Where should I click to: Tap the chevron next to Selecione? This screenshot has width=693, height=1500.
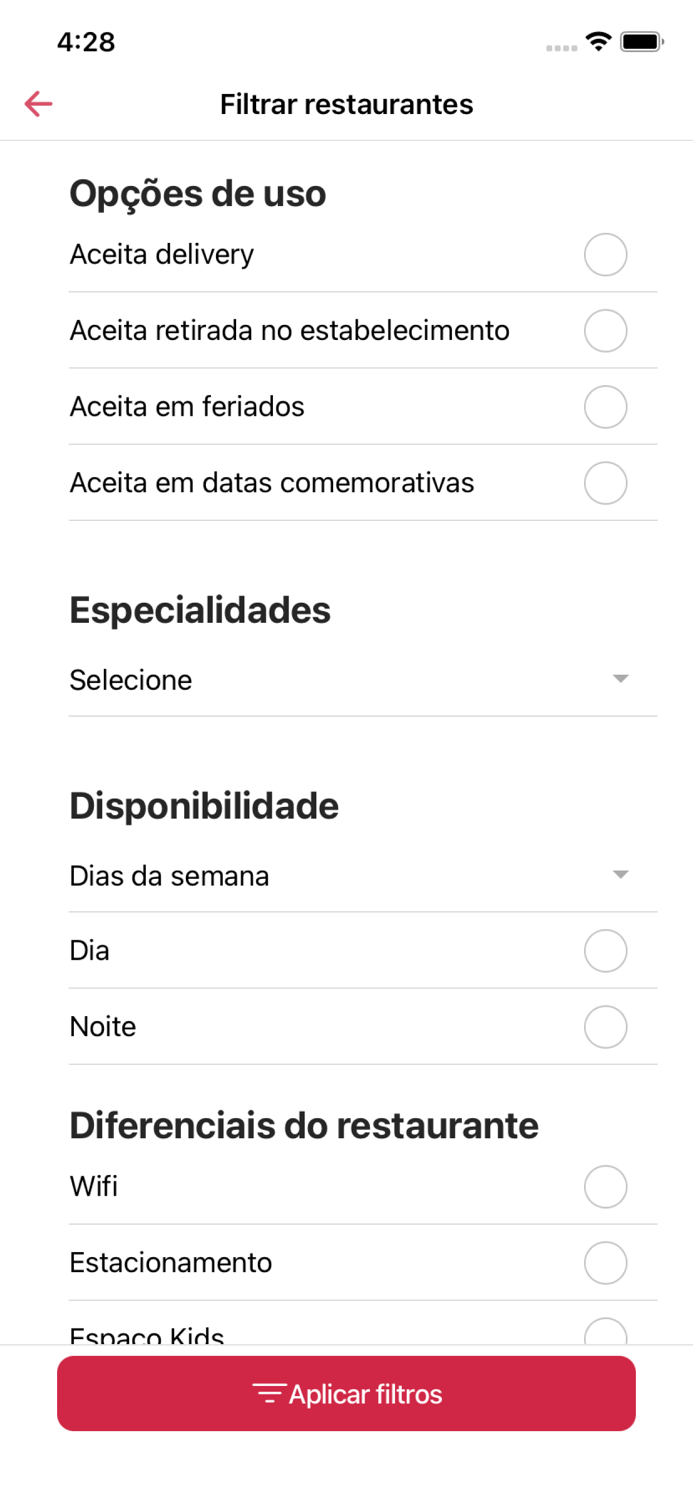click(x=621, y=678)
